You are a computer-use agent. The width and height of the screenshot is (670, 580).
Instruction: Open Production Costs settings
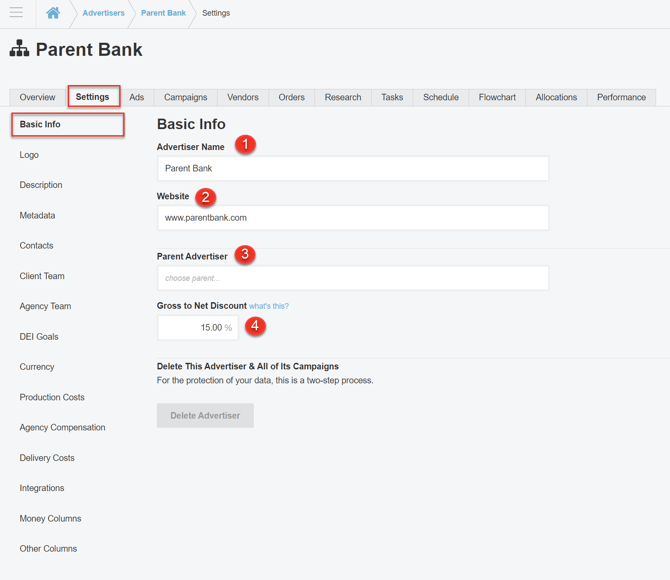(52, 397)
